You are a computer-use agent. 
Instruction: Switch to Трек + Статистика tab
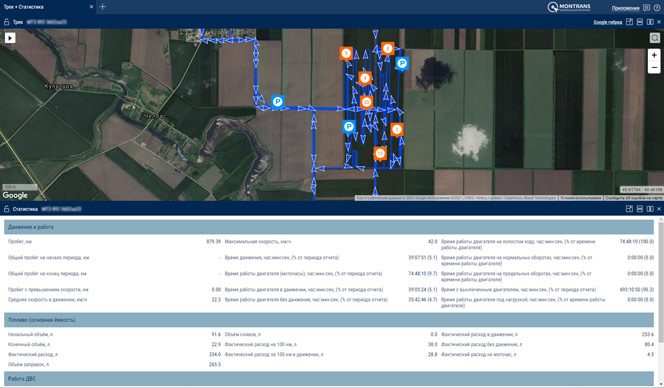pyautogui.click(x=24, y=7)
